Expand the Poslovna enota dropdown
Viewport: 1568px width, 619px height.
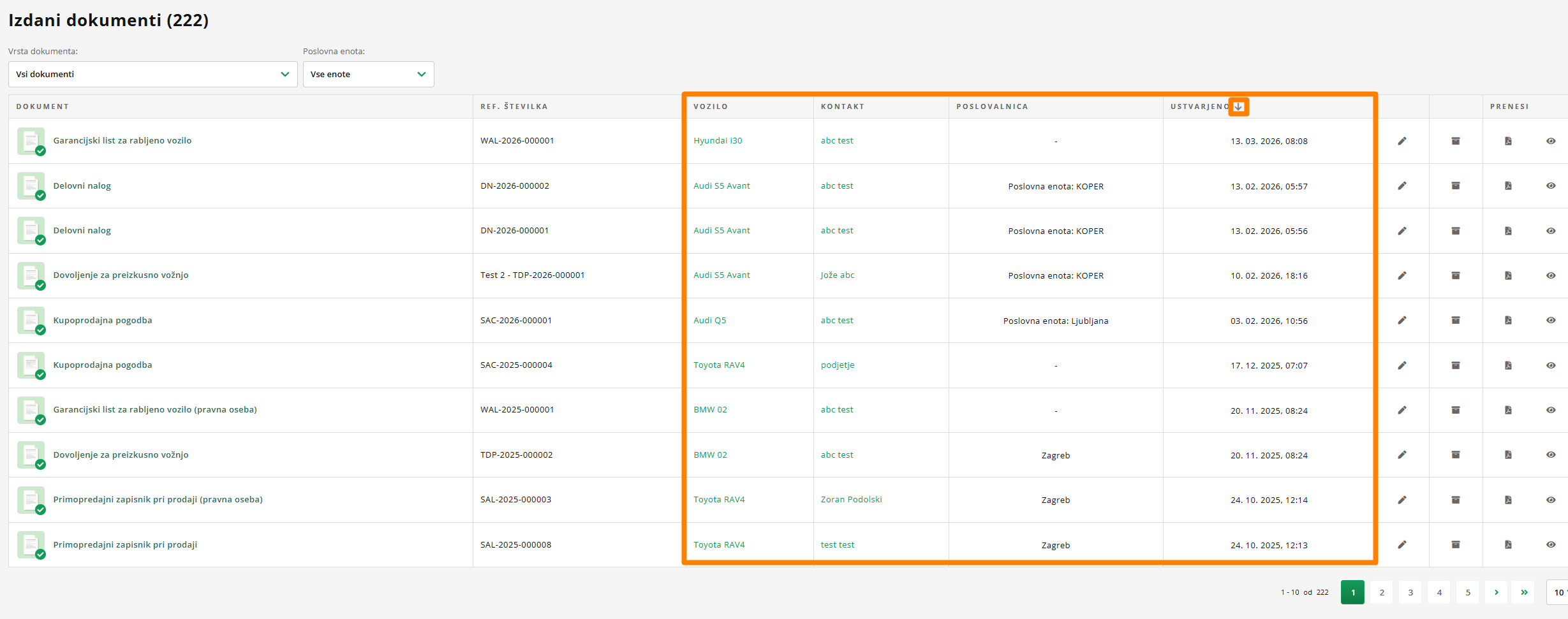368,74
